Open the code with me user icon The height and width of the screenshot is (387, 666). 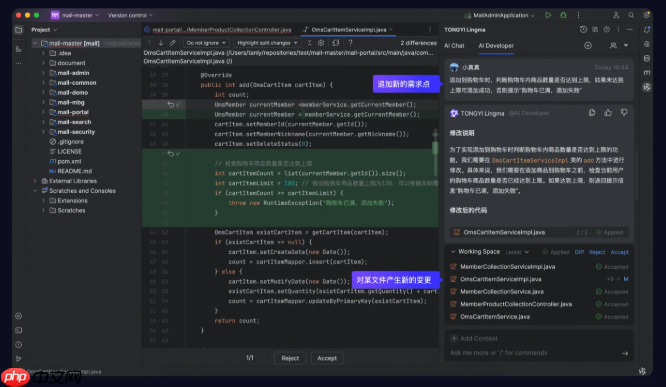616,15
